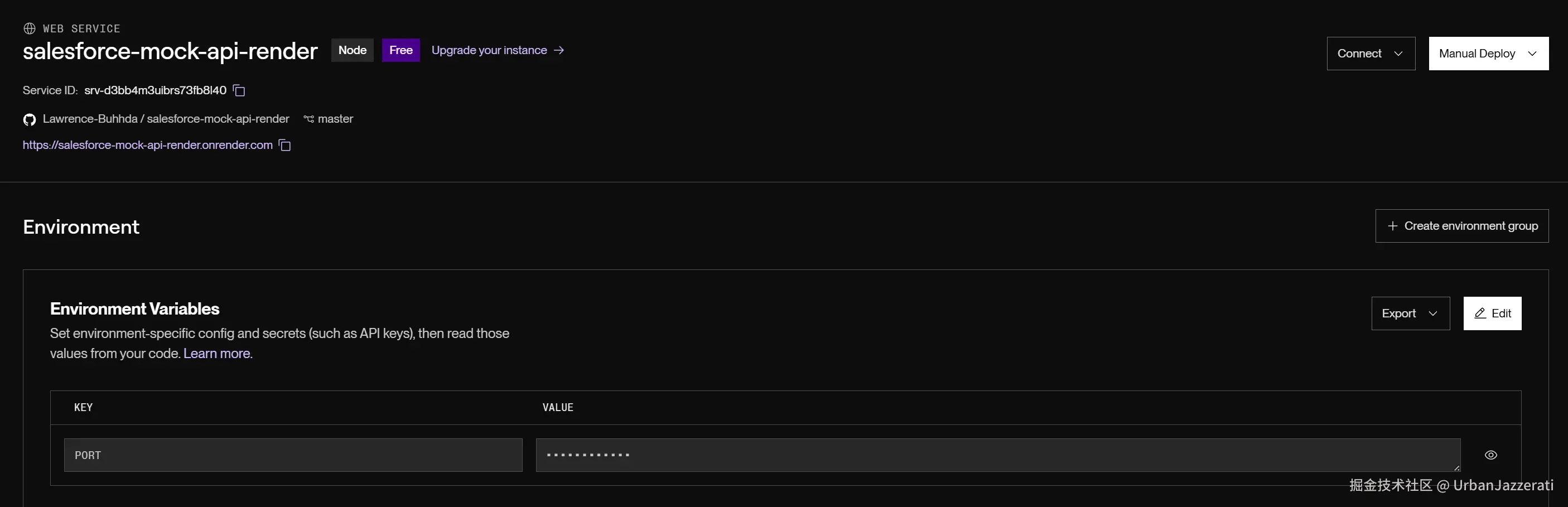Screen dimensions: 1568x507
Task: Follow the Learn more link
Action: (x=216, y=354)
